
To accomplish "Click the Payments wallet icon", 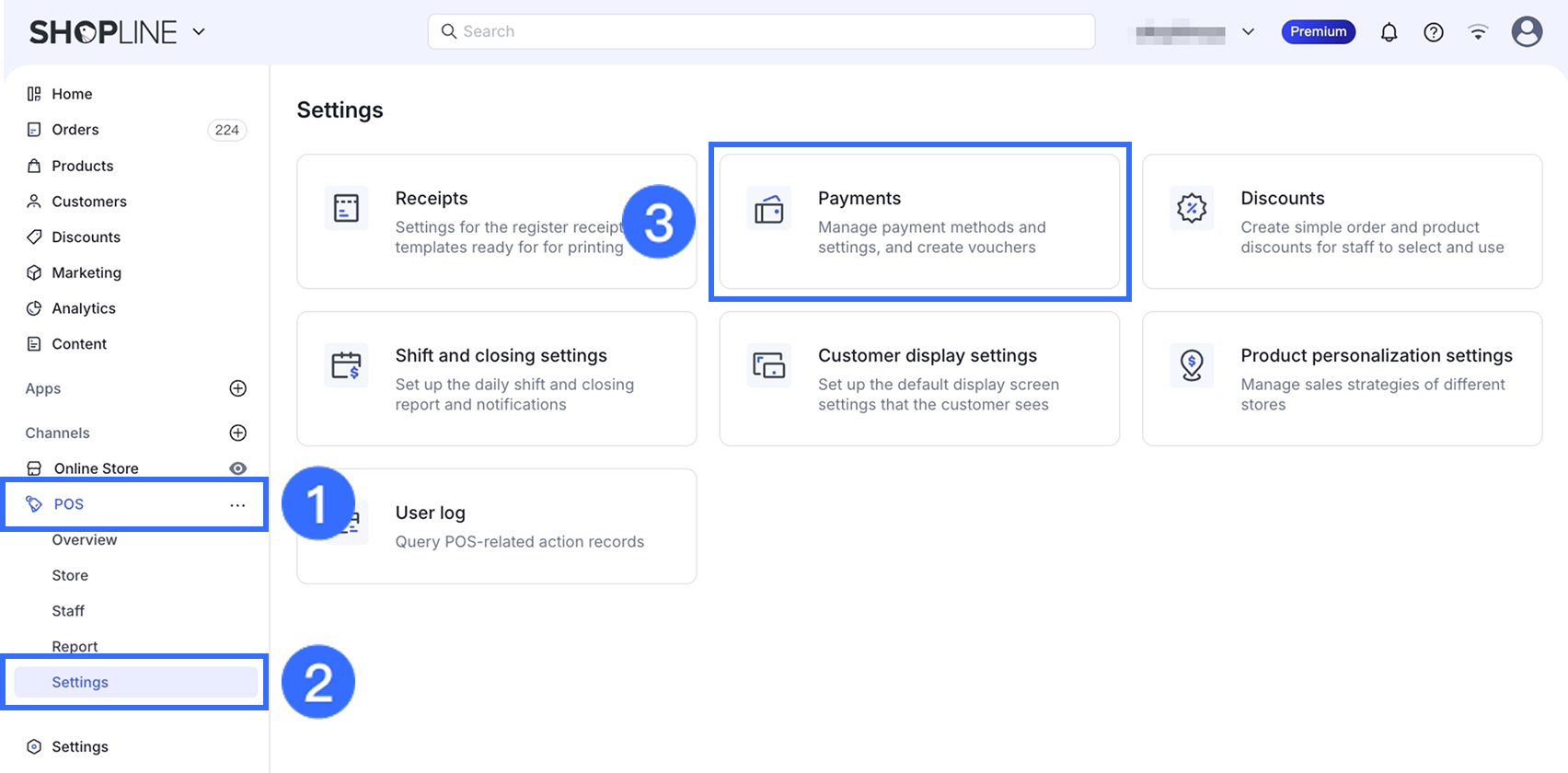I will (x=768, y=210).
